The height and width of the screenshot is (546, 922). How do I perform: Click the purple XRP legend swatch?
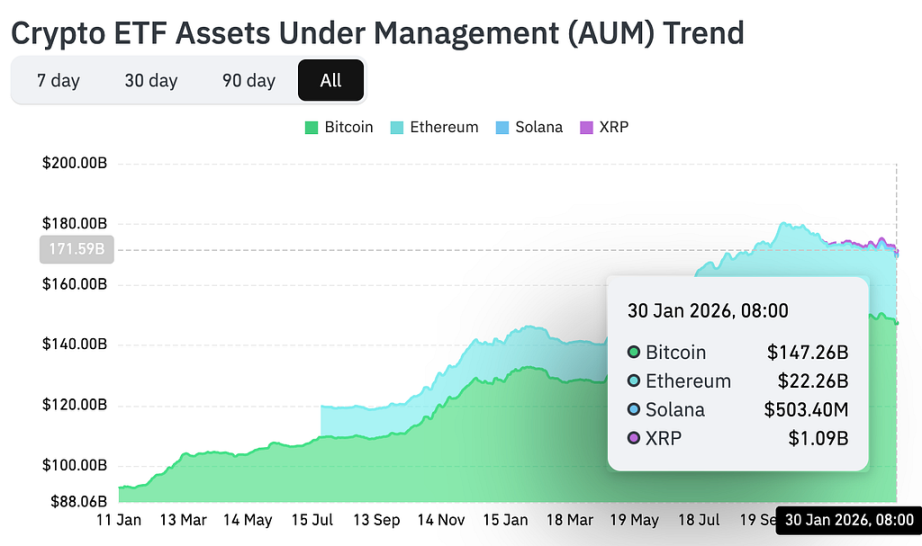coord(587,128)
